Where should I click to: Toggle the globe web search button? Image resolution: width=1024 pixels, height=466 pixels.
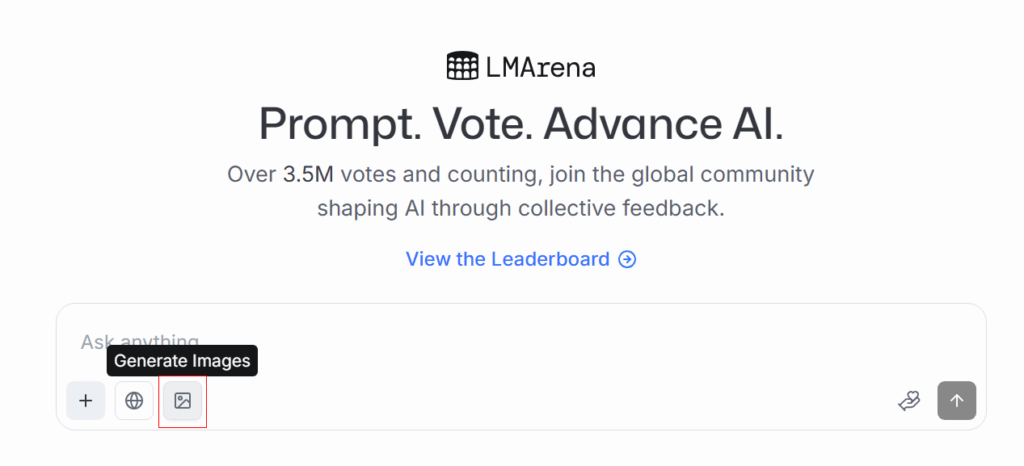tap(134, 401)
